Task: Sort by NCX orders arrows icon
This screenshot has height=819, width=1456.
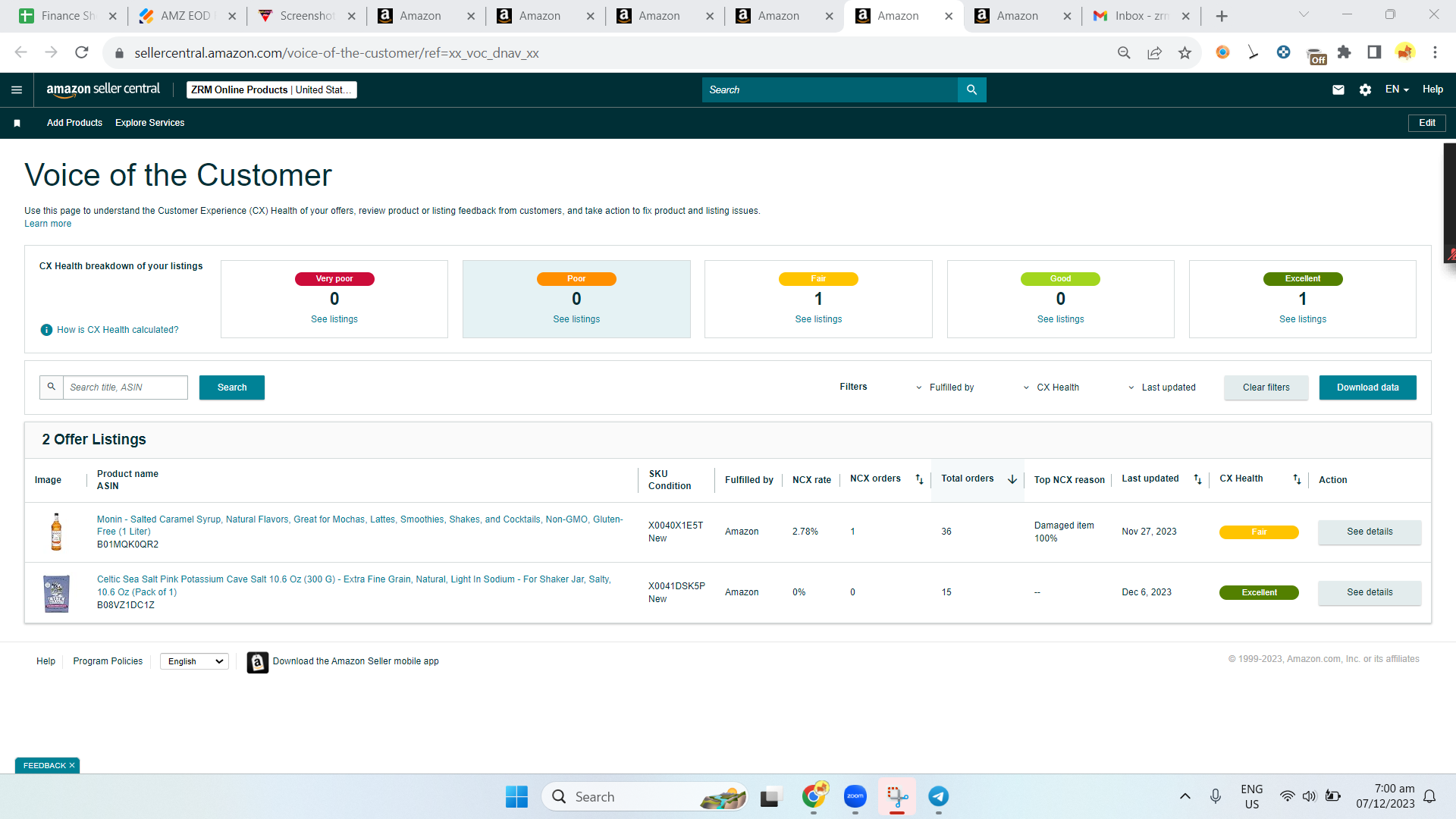Action: [919, 479]
